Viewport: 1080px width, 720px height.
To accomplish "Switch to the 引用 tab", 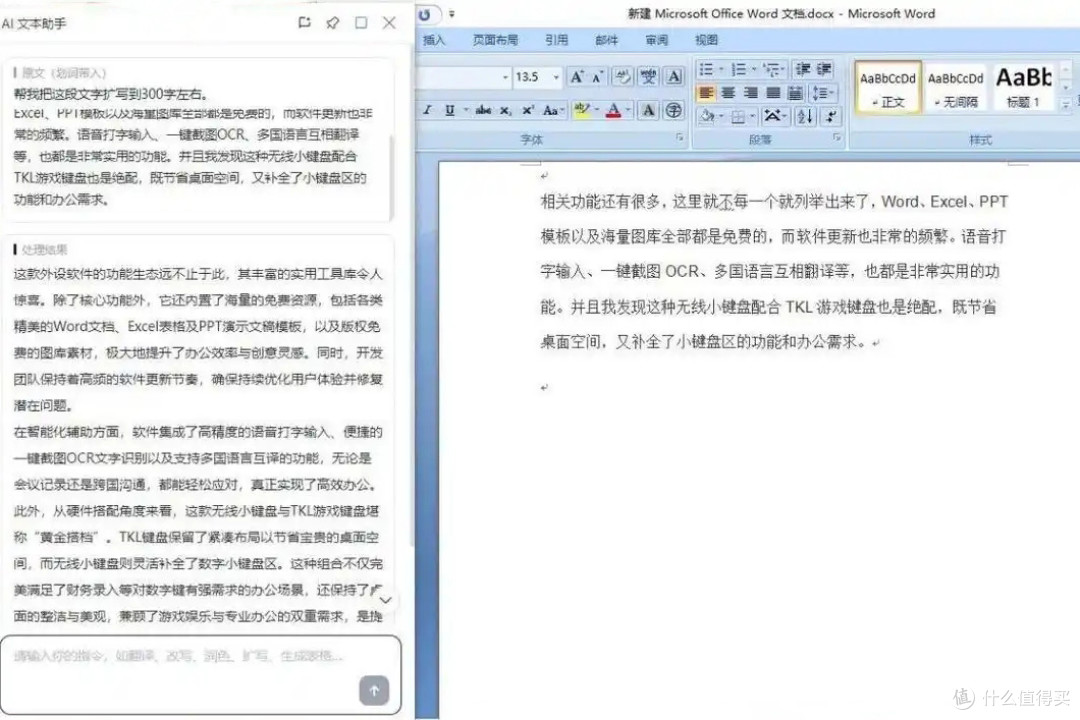I will point(557,40).
